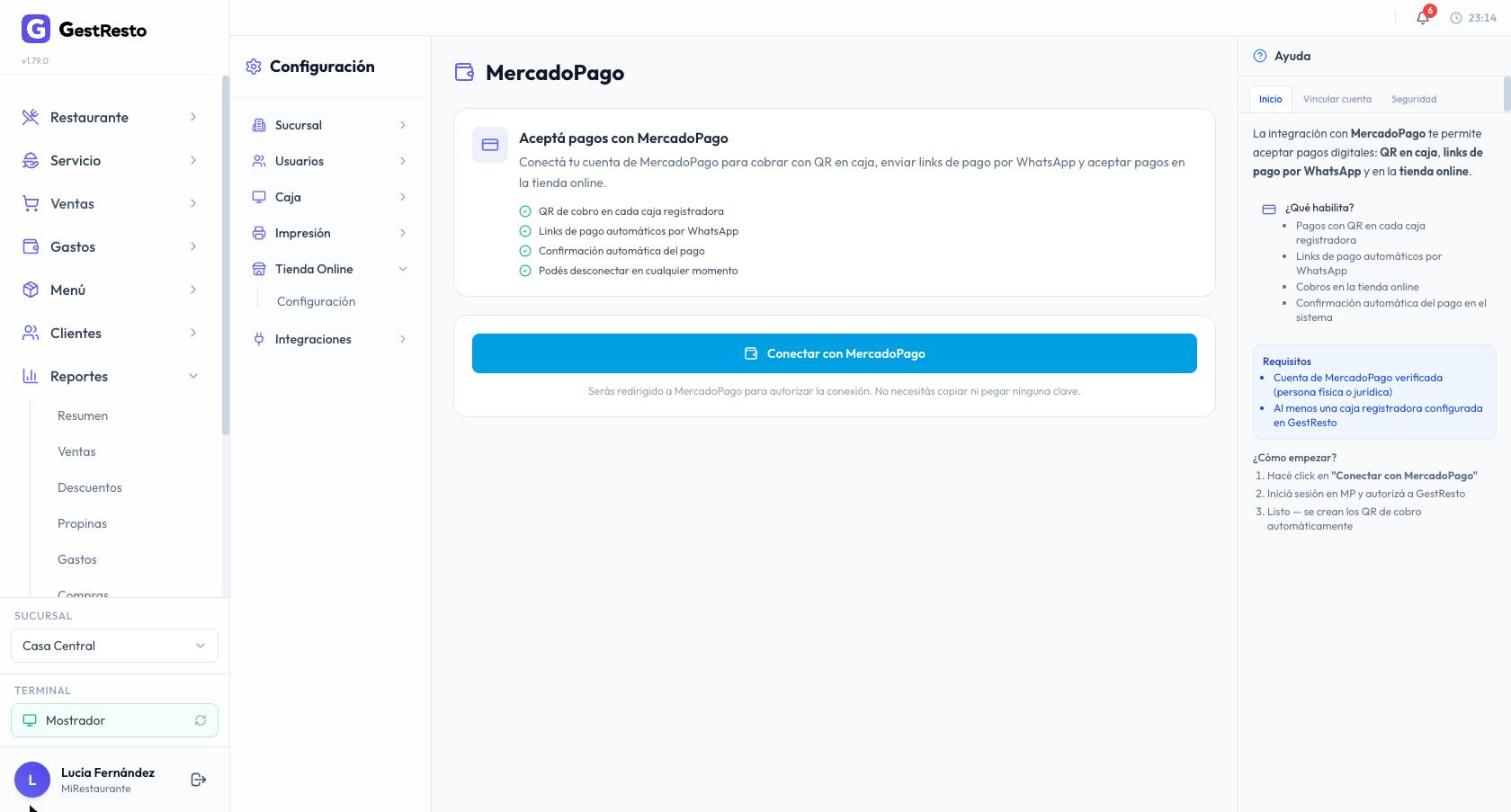This screenshot has height=812, width=1511.
Task: Click the v1.79.0 version text
Action: [x=35, y=61]
